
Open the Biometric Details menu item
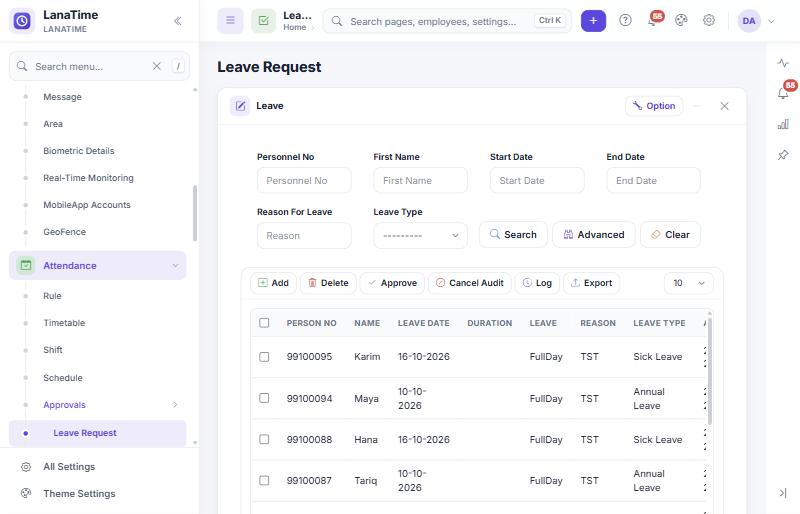(79, 151)
